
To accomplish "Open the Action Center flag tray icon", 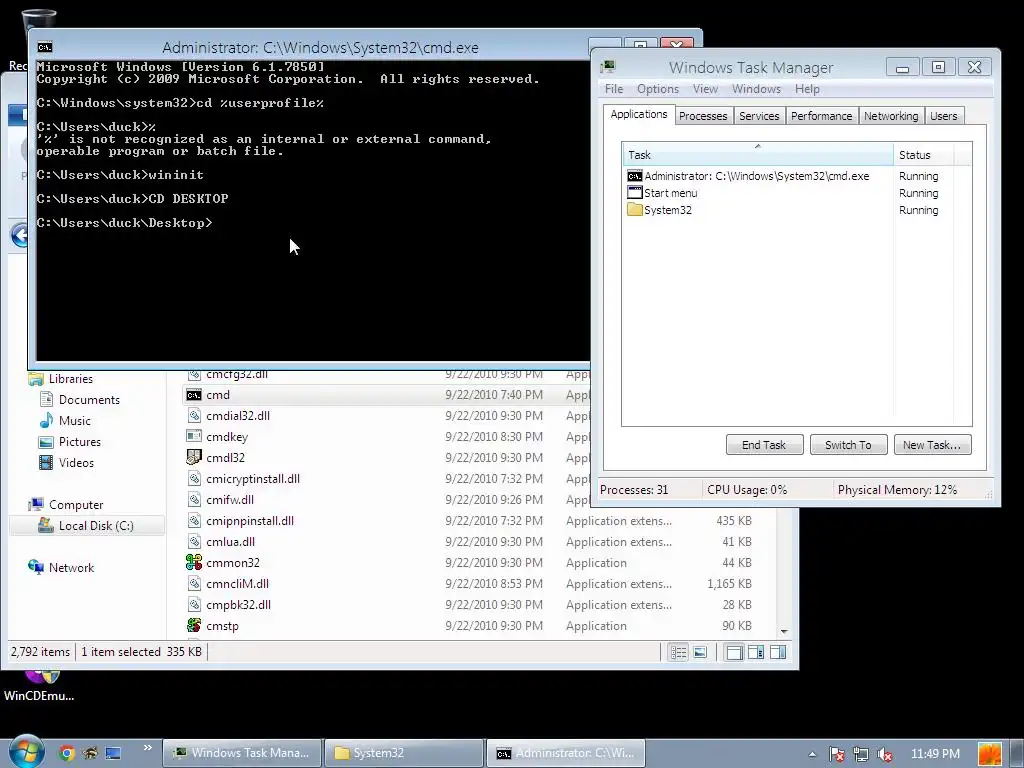I will click(x=837, y=754).
